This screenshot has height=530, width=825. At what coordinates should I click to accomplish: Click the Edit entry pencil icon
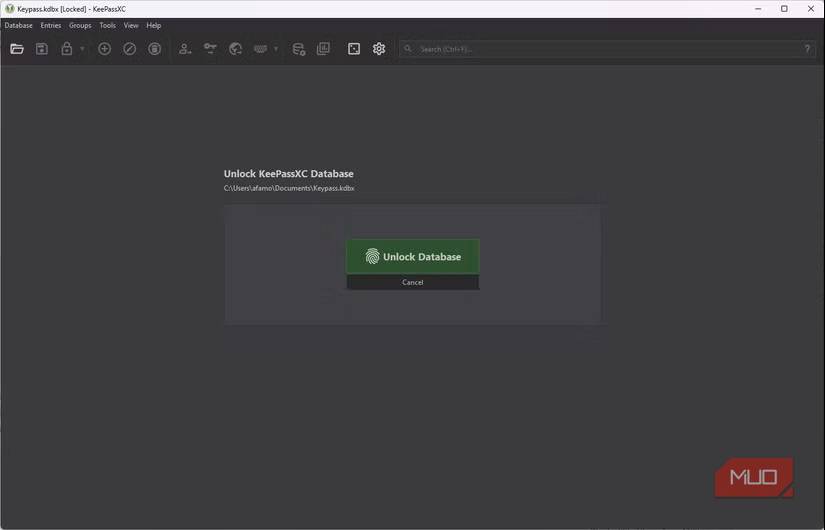click(129, 49)
